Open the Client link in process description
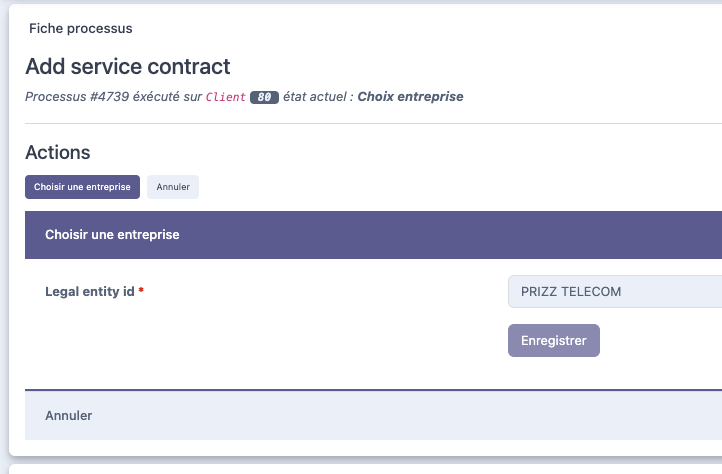Image resolution: width=722 pixels, height=474 pixels. click(x=225, y=97)
